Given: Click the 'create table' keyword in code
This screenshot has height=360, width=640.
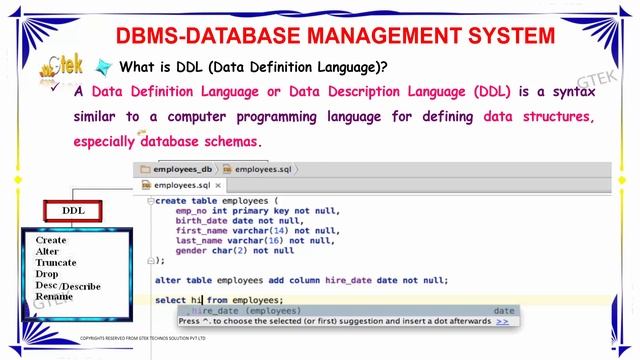Looking at the screenshot, I should [x=186, y=201].
